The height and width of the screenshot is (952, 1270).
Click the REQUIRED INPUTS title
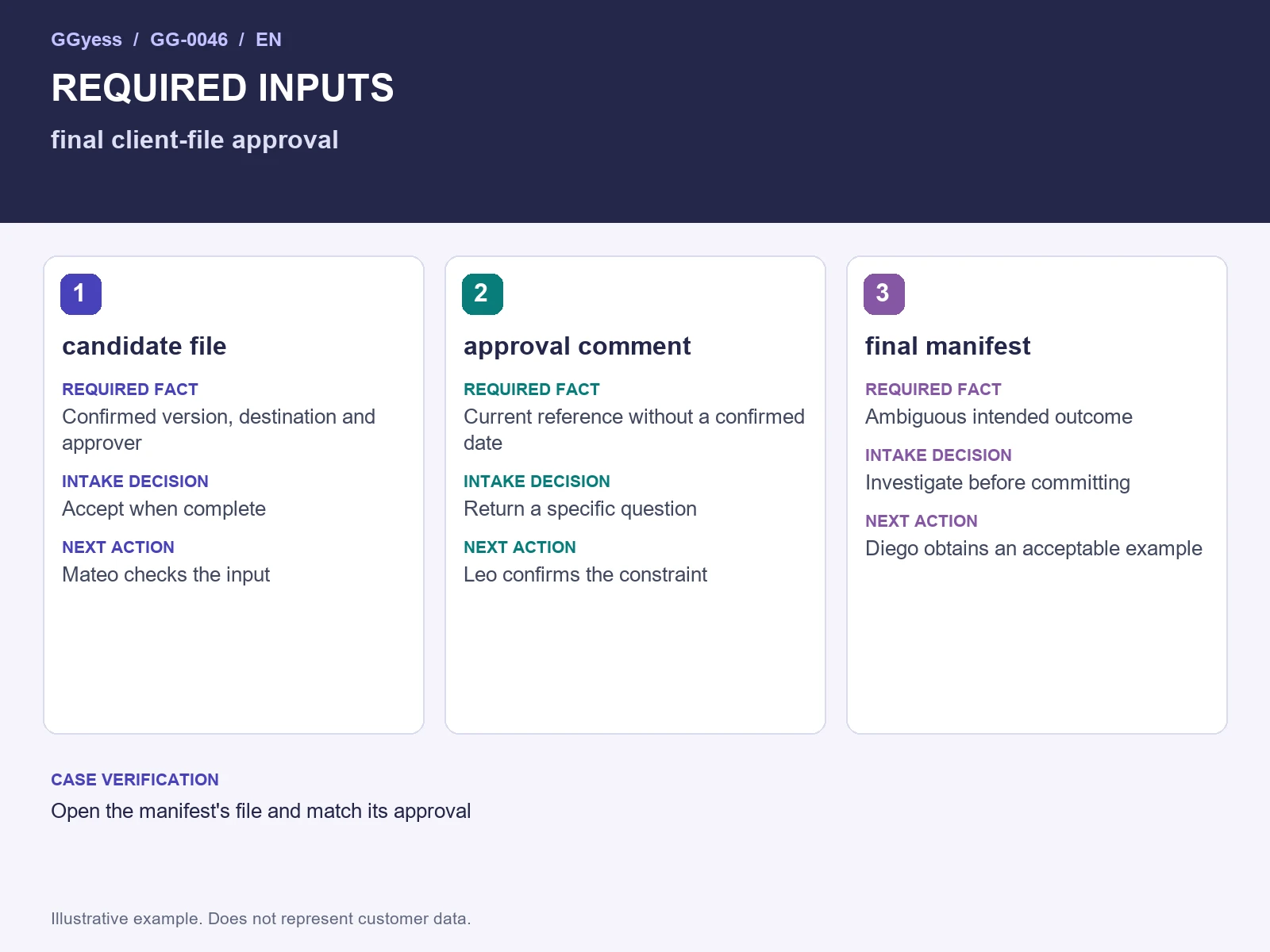[x=222, y=88]
